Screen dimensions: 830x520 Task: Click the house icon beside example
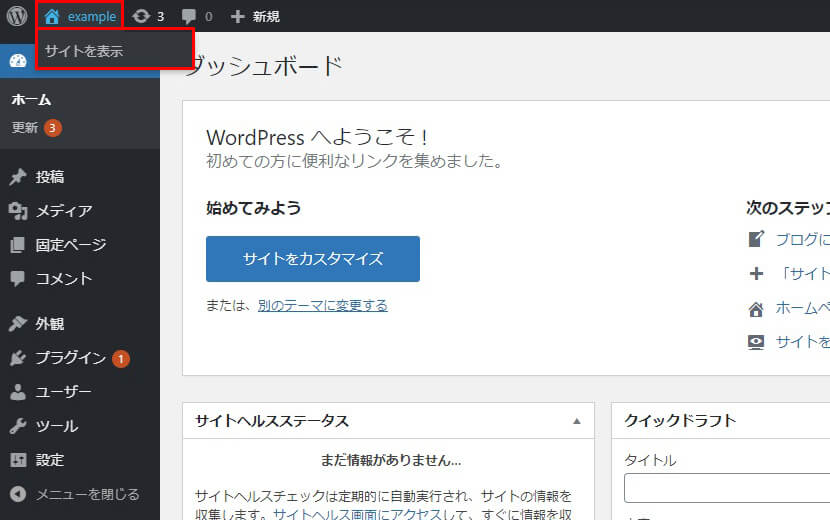51,16
